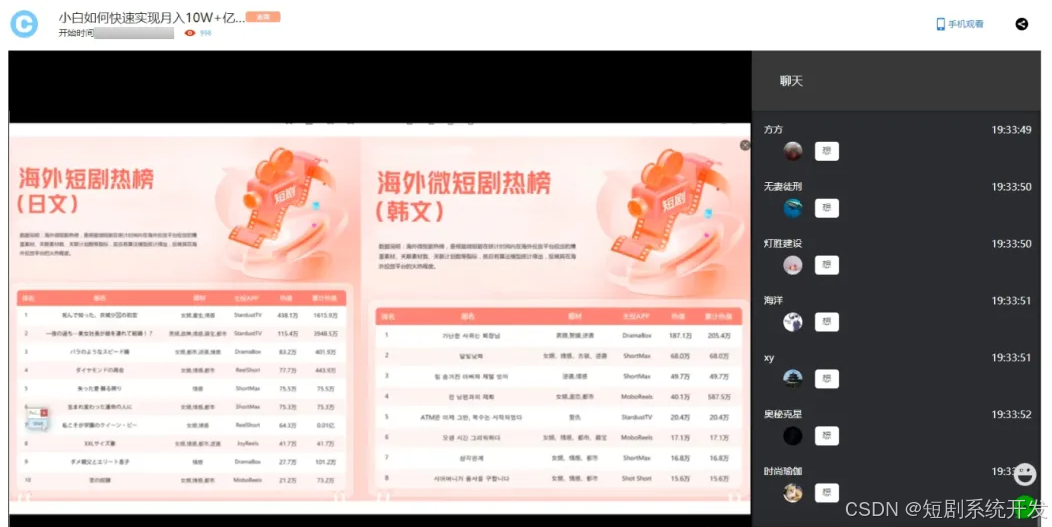The width and height of the screenshot is (1052, 527).
Task: Click the 101.2万 cumulative value
Action: [x=325, y=462]
